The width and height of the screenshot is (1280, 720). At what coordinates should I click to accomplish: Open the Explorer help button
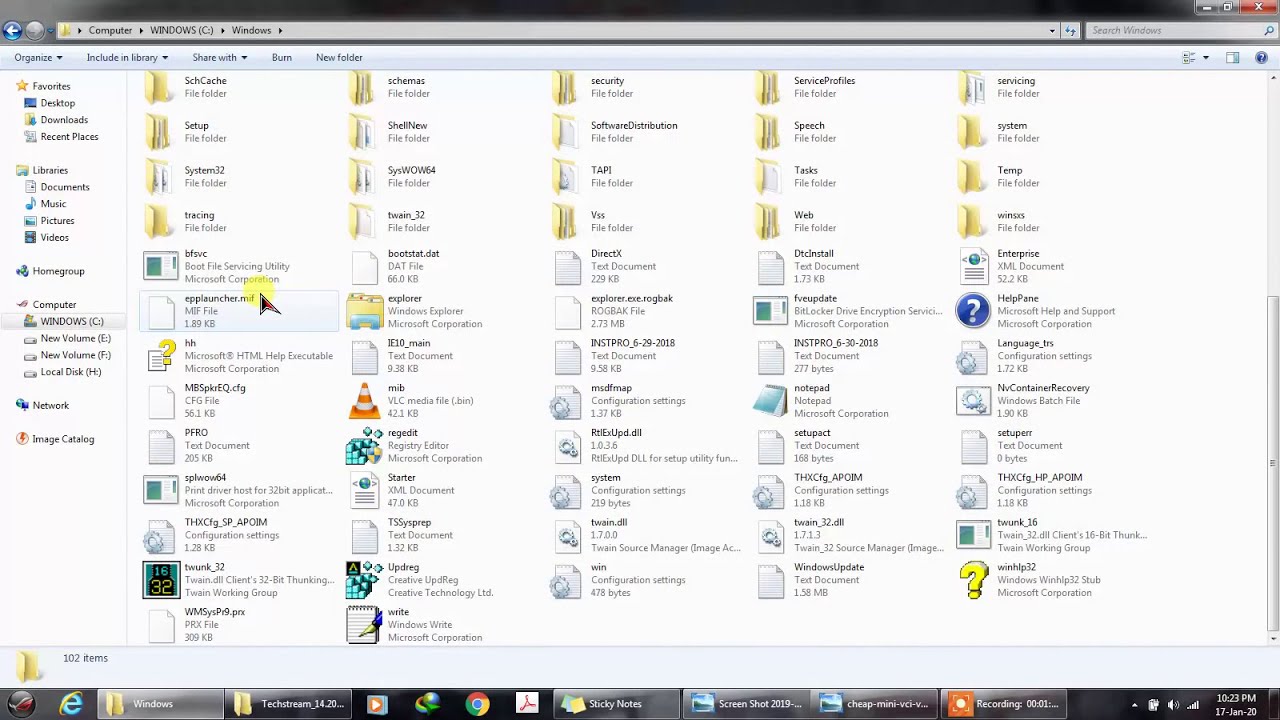(1259, 58)
